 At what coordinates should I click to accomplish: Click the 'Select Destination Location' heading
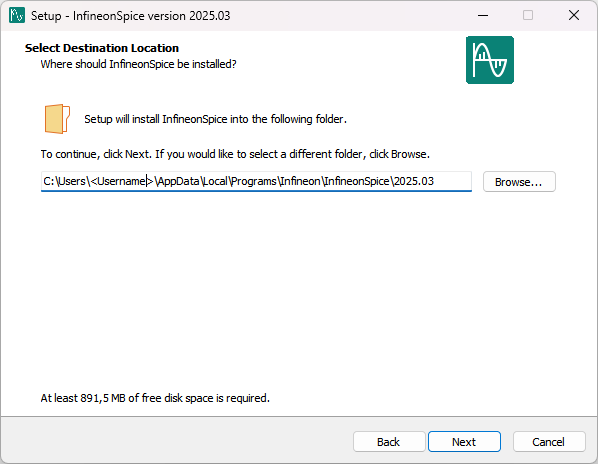(102, 48)
